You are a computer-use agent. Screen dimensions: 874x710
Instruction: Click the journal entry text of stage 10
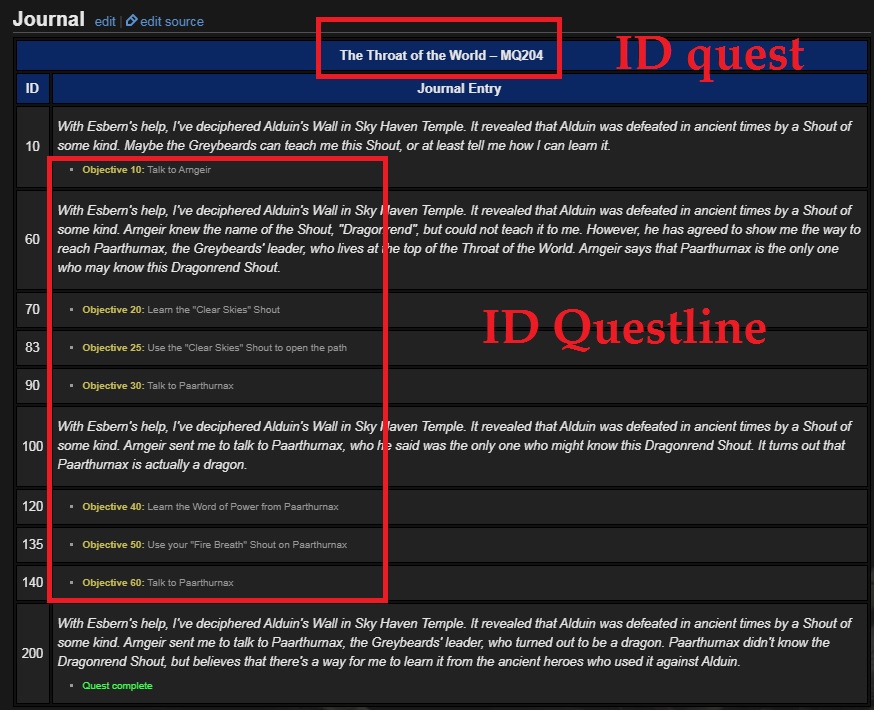[x=454, y=136]
